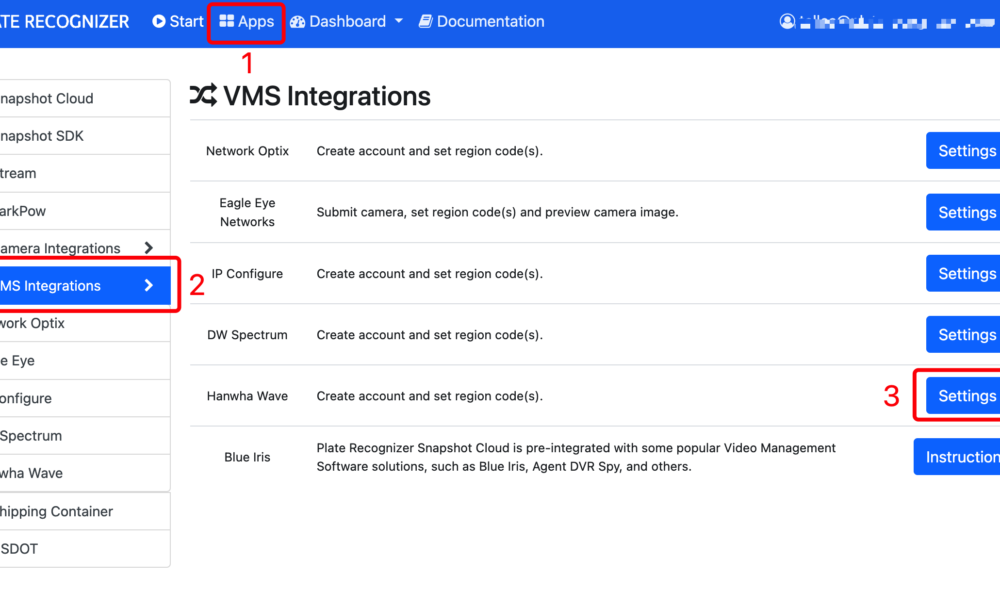Click the VMS Integrations page heading
1000x592 pixels.
click(x=327, y=96)
